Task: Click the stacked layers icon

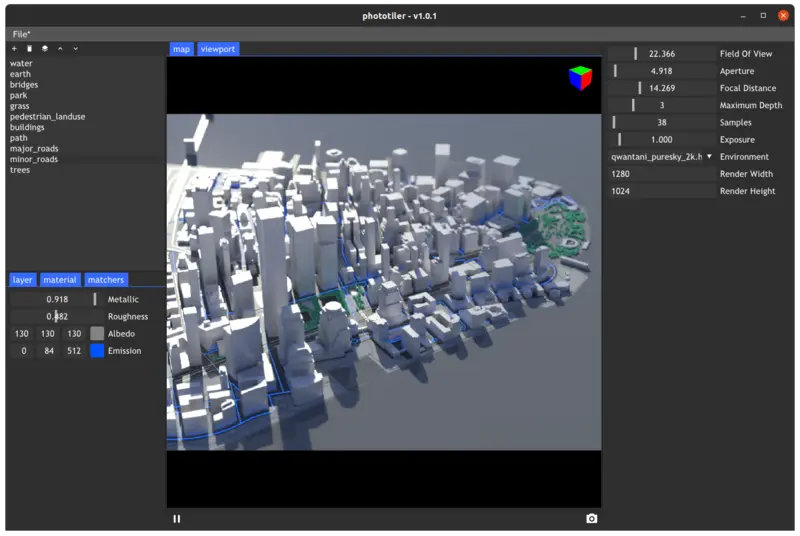Action: (45, 48)
